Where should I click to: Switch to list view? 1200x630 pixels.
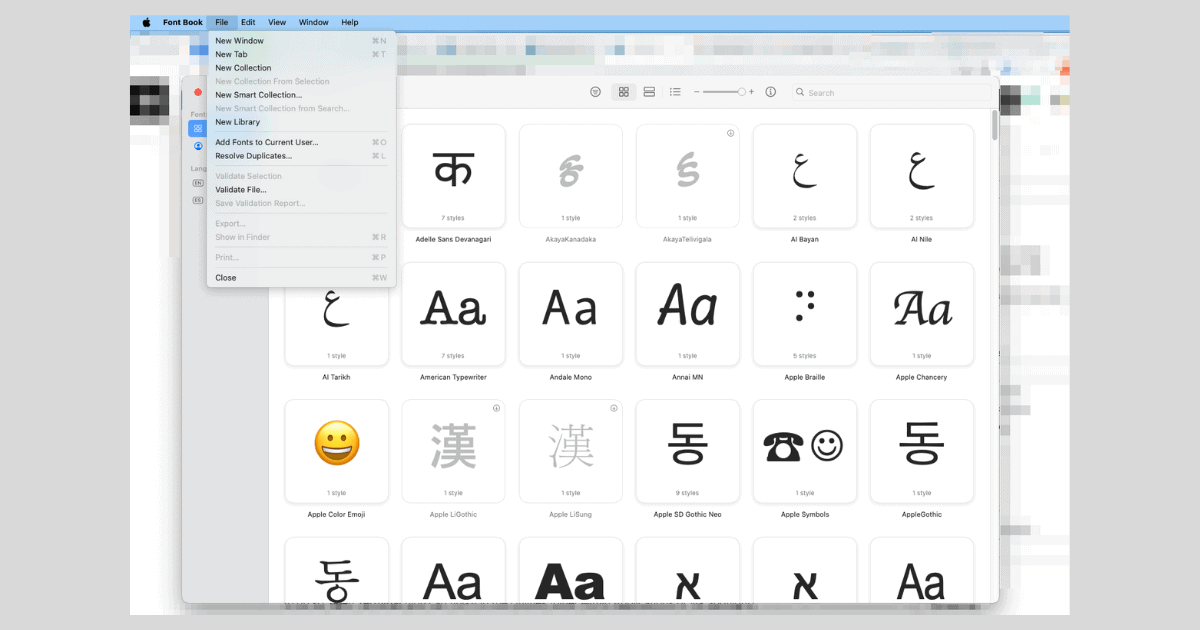(675, 92)
